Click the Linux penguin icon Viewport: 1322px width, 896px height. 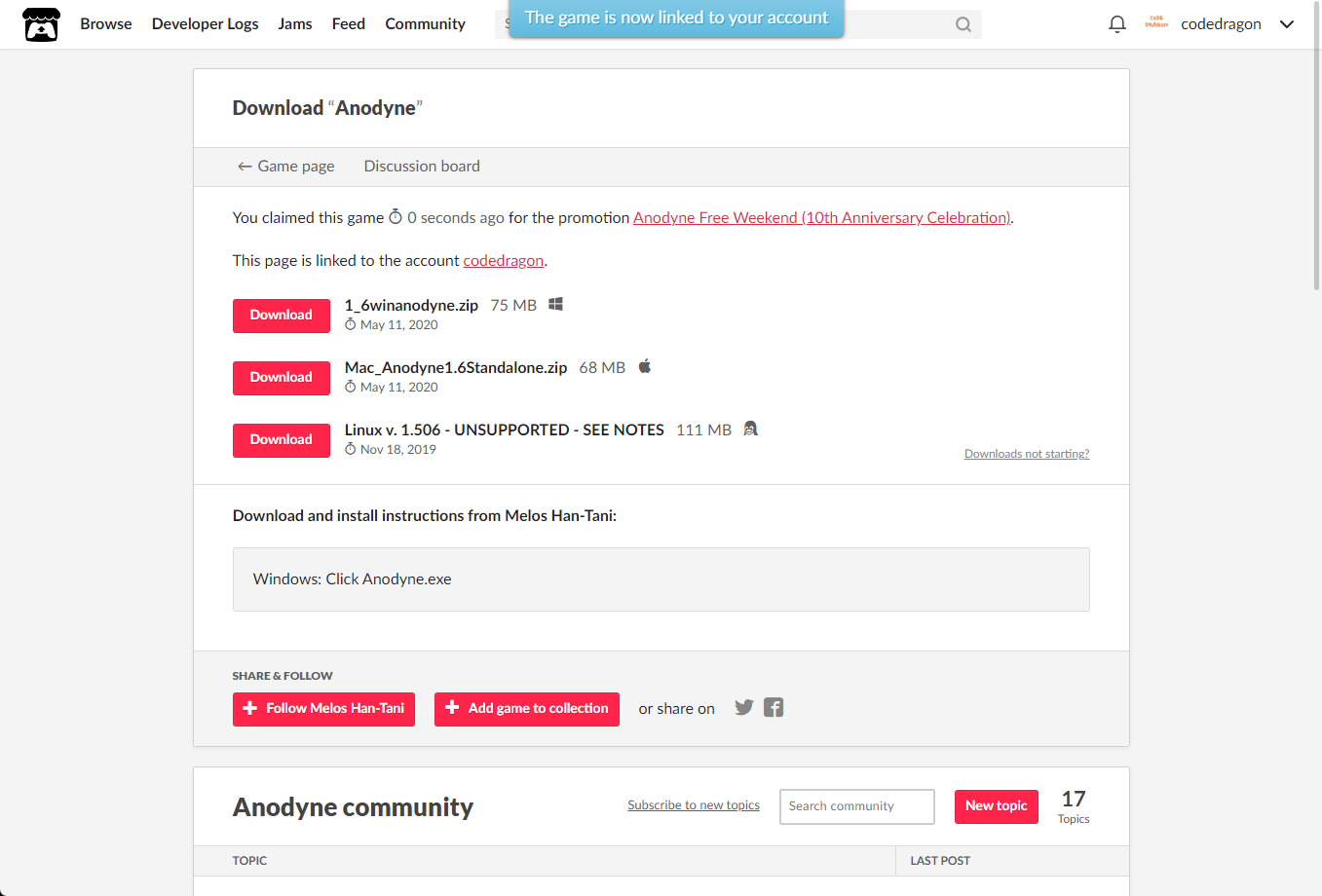pyautogui.click(x=750, y=429)
